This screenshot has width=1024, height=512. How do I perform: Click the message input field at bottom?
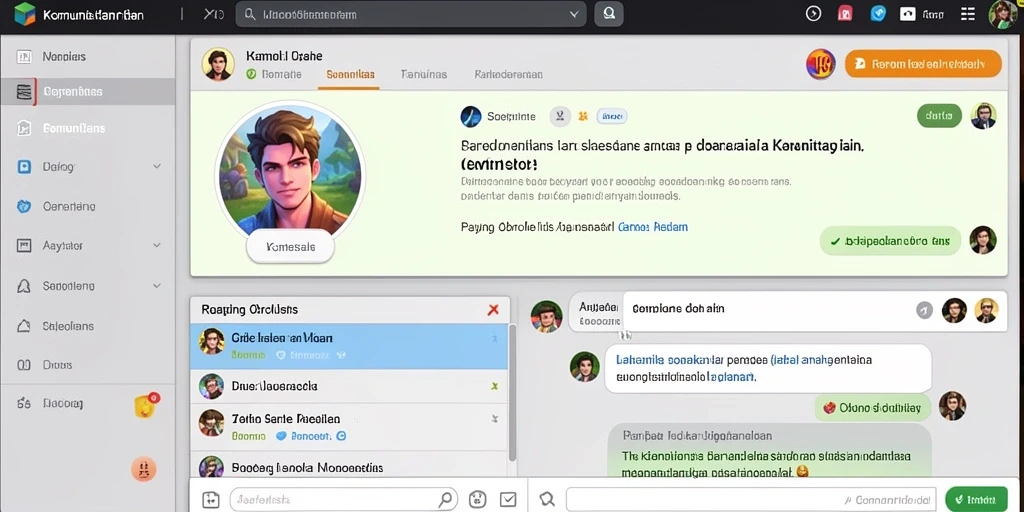pos(751,500)
